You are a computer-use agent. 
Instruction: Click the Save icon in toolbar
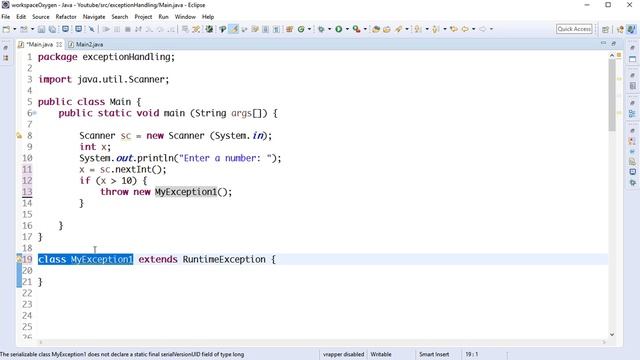[x=41, y=29]
